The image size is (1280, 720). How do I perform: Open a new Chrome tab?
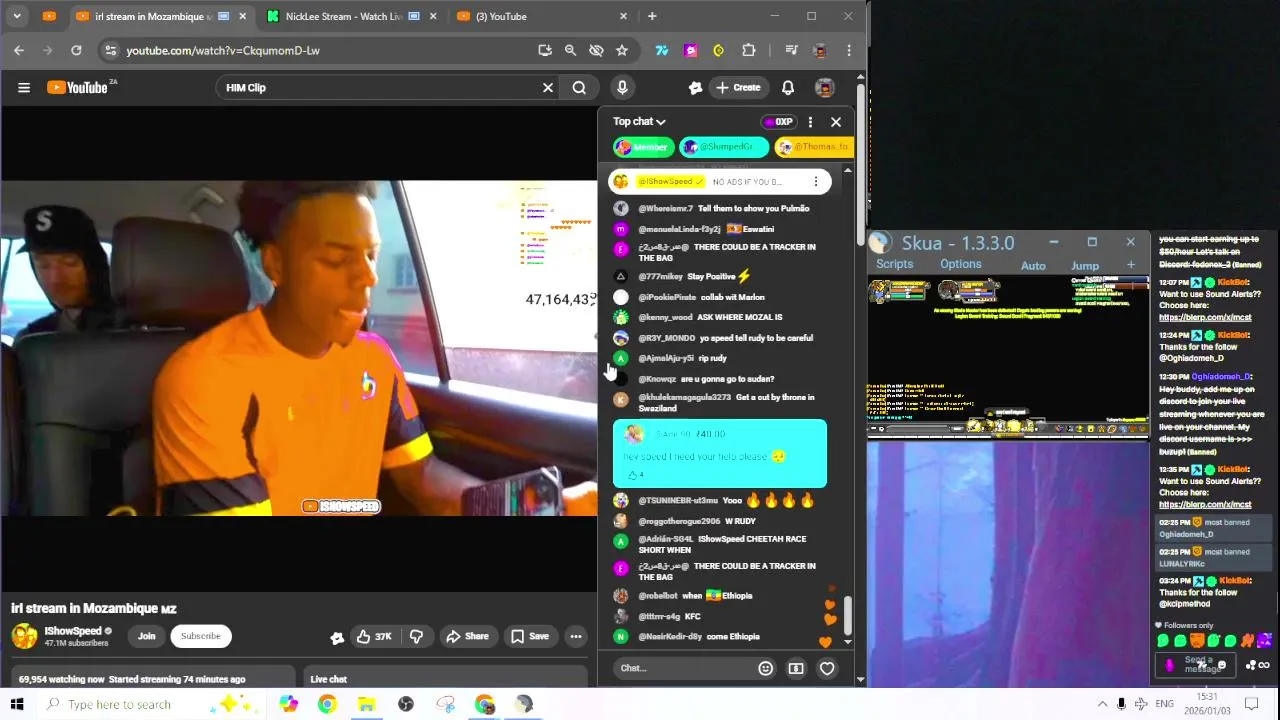tap(652, 16)
